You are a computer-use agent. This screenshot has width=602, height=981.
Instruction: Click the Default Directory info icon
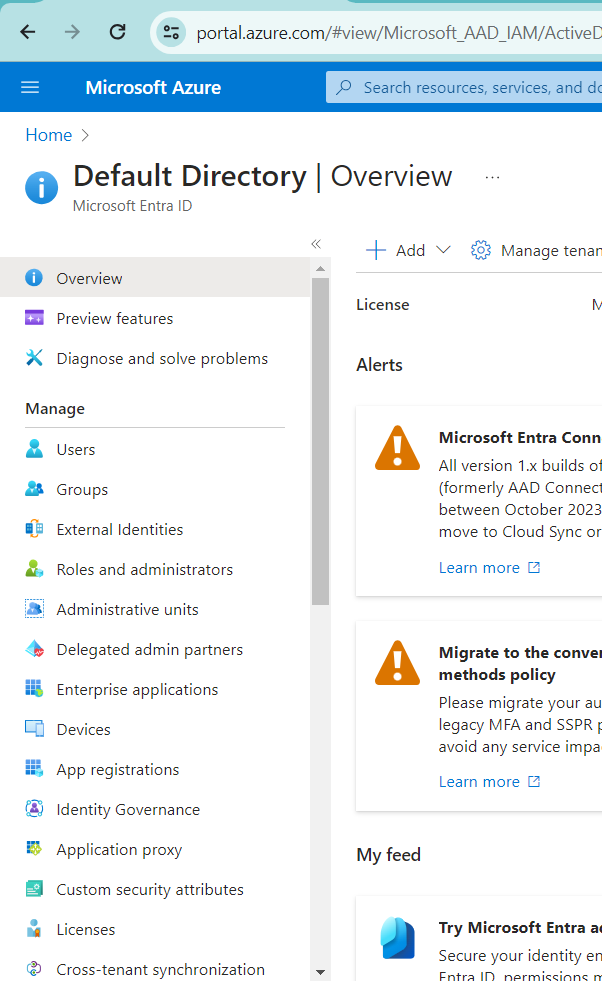[x=42, y=187]
